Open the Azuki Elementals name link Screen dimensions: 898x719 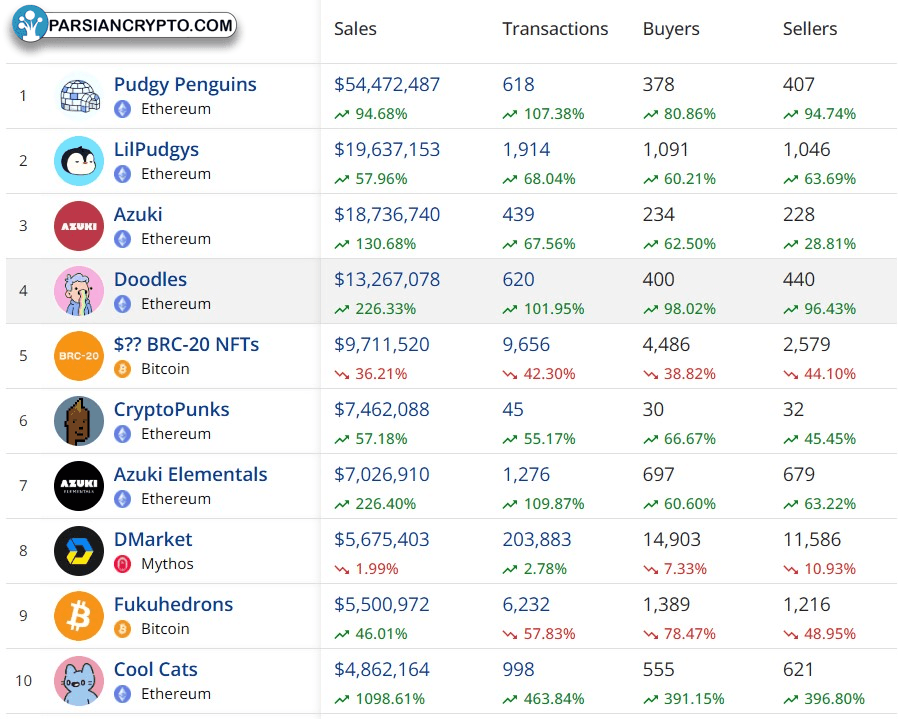pyautogui.click(x=190, y=475)
